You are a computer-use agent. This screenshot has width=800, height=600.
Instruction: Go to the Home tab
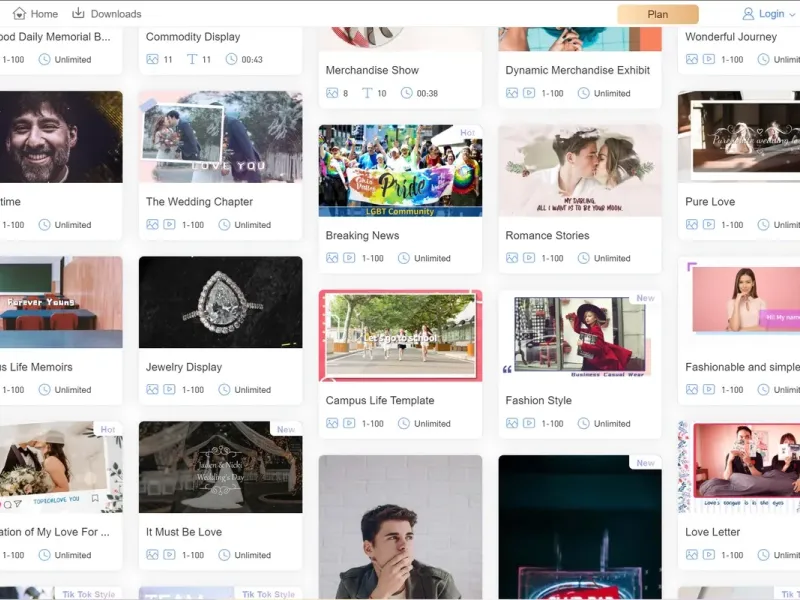pos(35,14)
